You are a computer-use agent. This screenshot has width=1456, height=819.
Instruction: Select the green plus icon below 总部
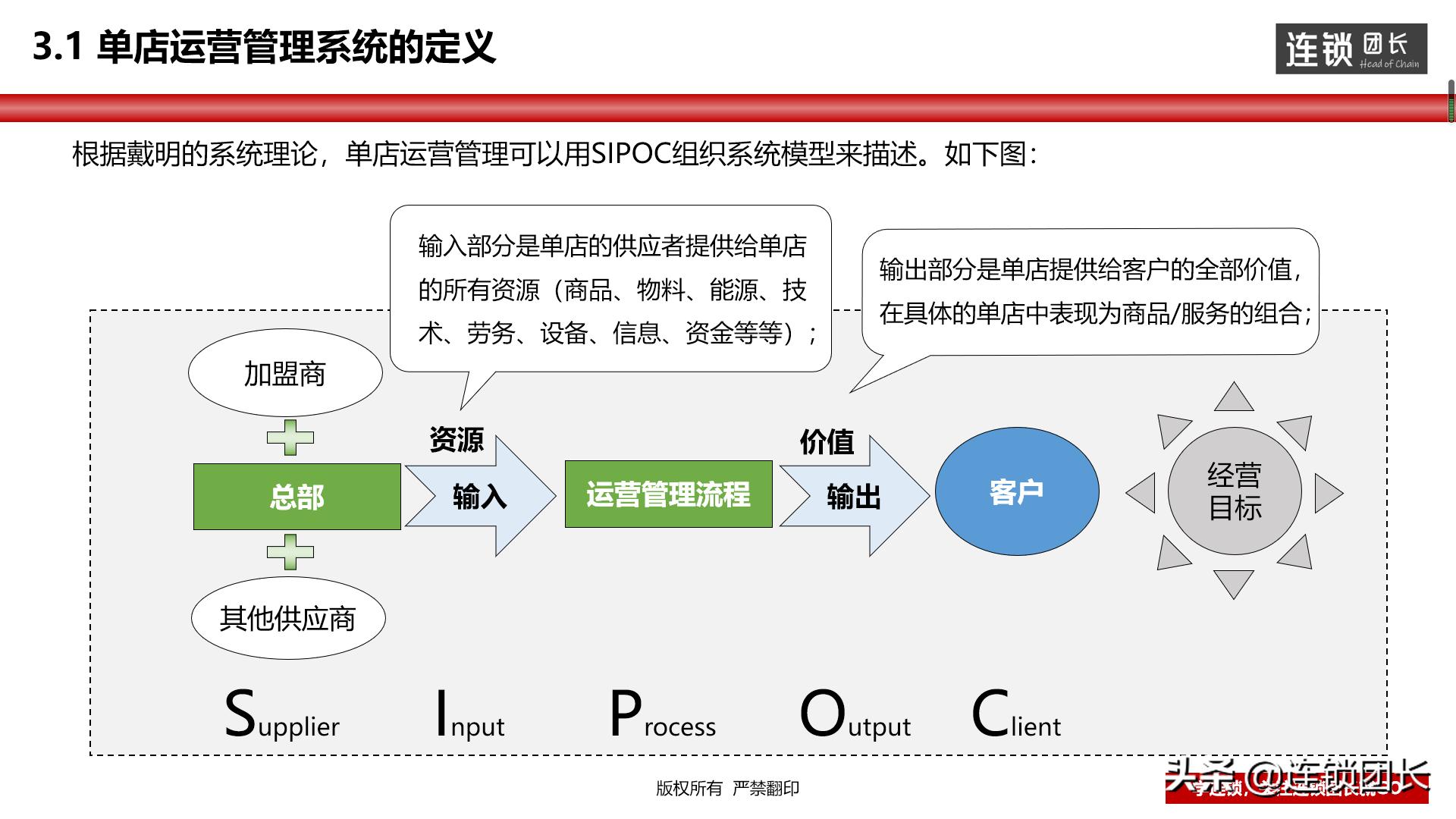pos(290,553)
